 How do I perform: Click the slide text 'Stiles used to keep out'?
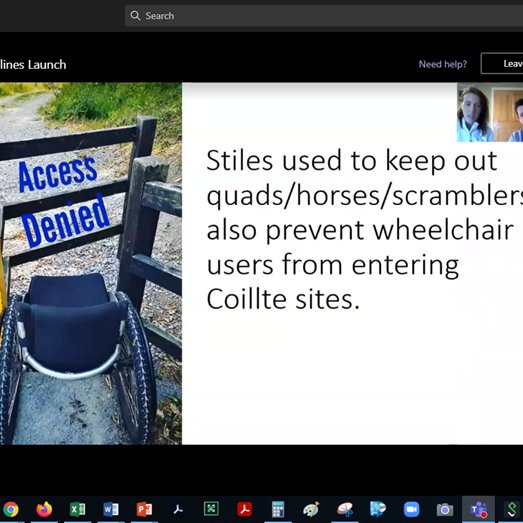click(x=352, y=160)
